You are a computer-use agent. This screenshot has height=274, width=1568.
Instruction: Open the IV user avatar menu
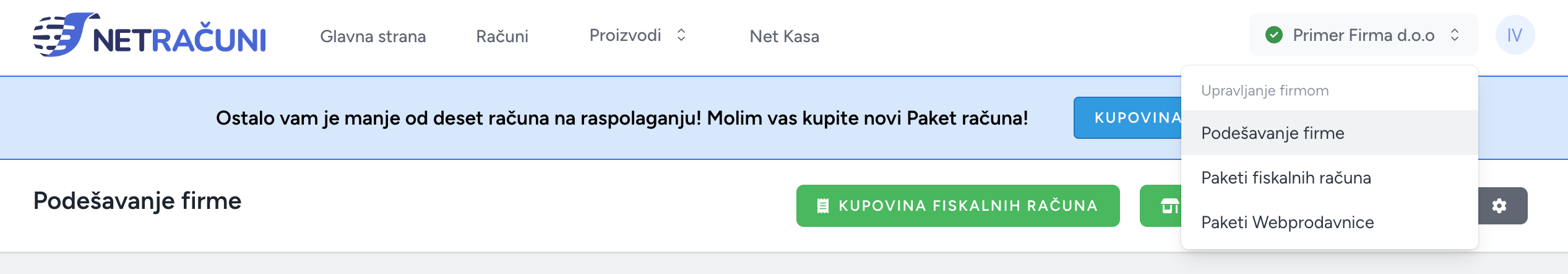1515,35
